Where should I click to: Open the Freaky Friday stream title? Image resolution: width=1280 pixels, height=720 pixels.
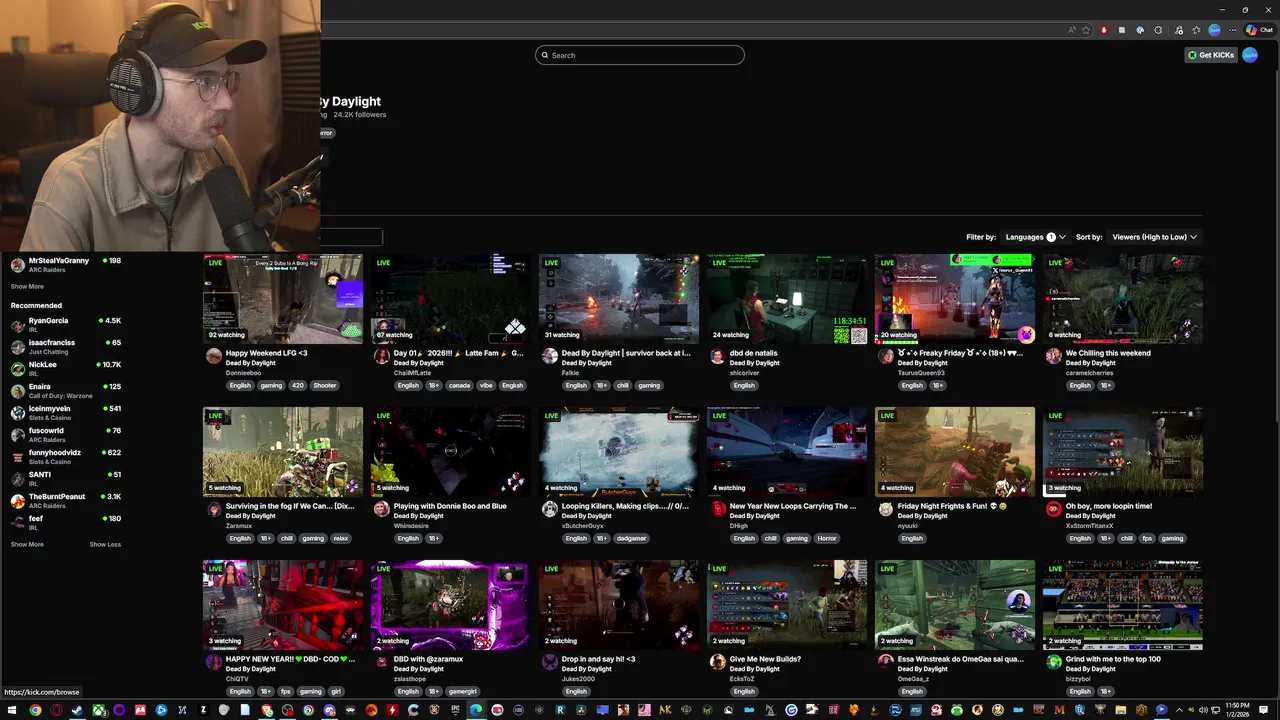coord(961,353)
